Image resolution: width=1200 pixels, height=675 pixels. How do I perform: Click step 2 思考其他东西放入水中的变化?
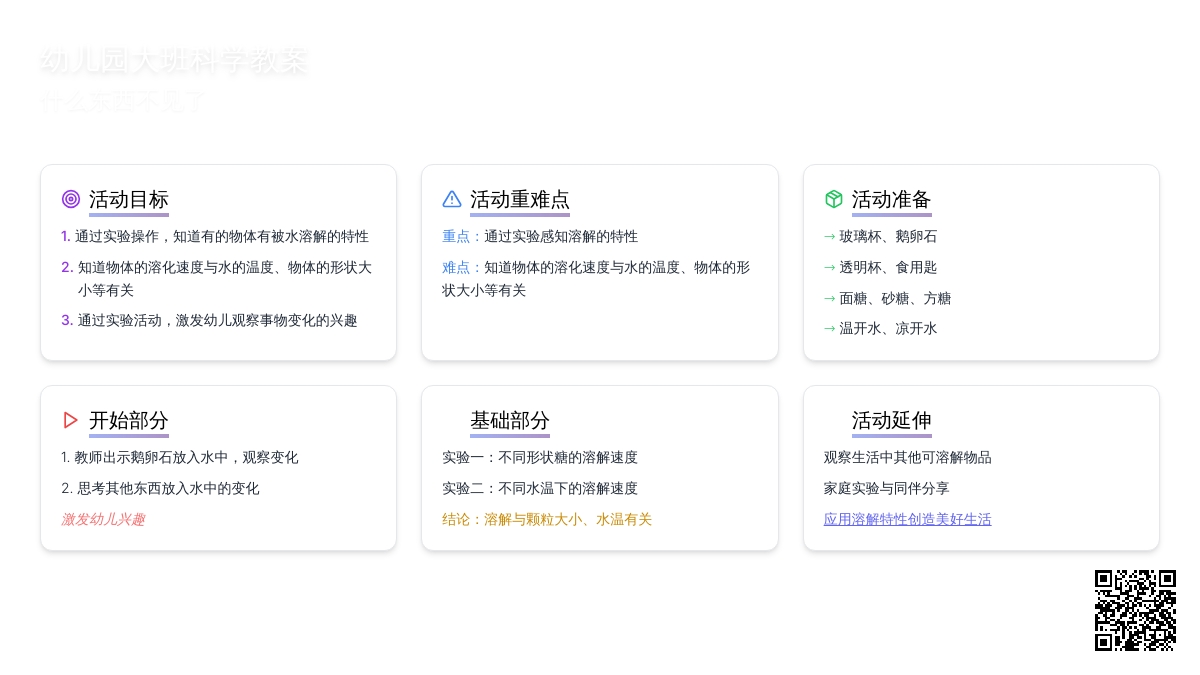pyautogui.click(x=160, y=488)
